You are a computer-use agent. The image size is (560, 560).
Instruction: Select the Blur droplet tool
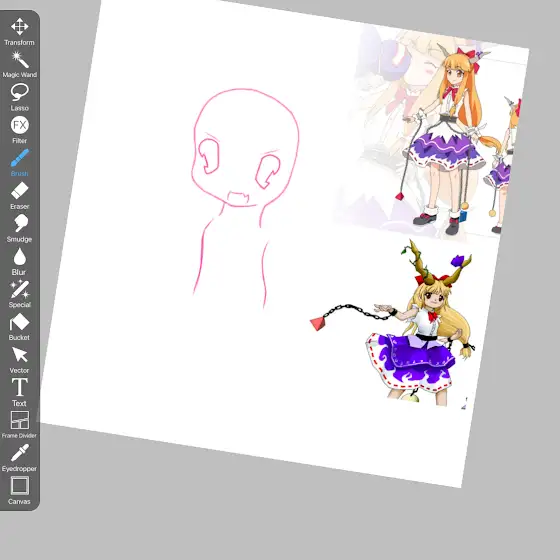click(x=19, y=261)
